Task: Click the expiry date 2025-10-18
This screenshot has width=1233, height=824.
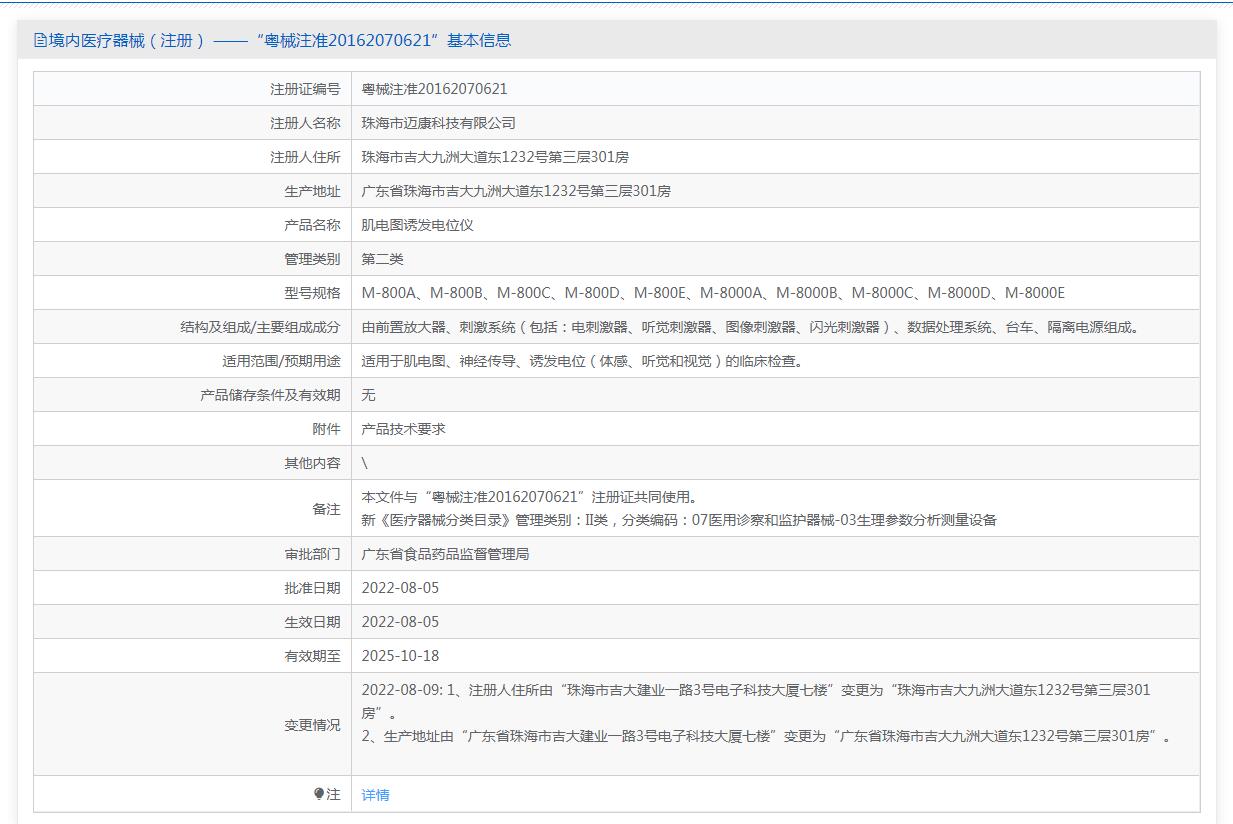Action: (400, 656)
